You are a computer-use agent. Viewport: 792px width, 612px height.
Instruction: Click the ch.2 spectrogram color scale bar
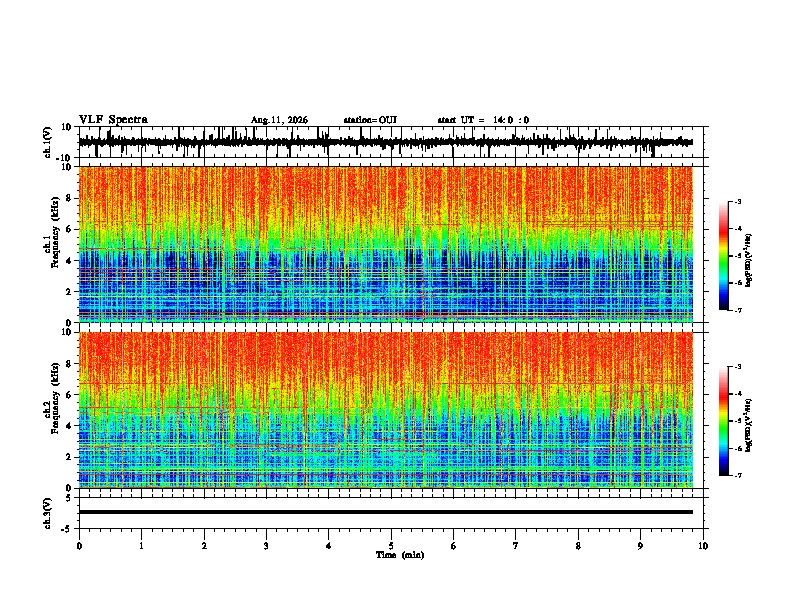[x=724, y=421]
